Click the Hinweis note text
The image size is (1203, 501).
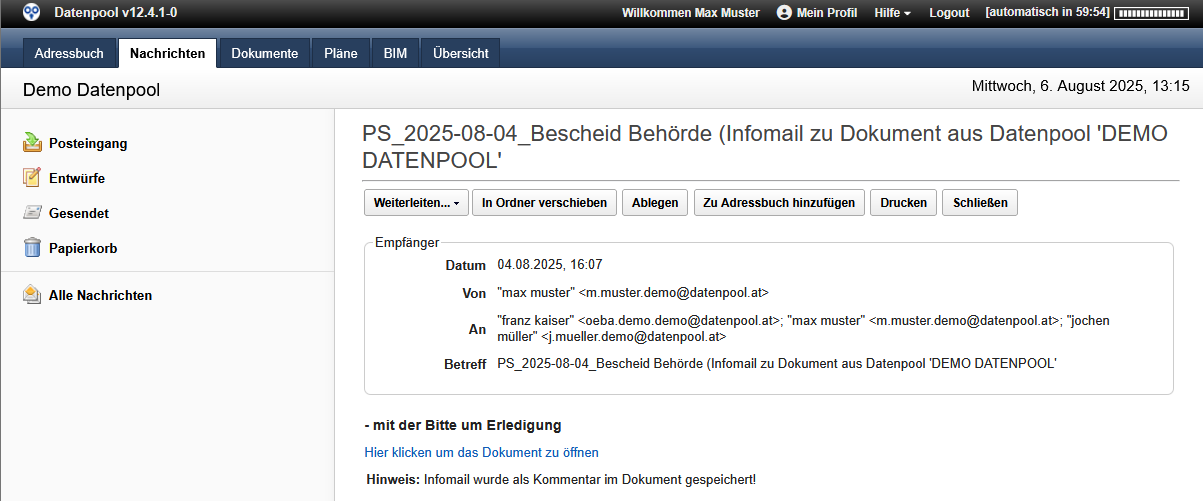tap(561, 480)
